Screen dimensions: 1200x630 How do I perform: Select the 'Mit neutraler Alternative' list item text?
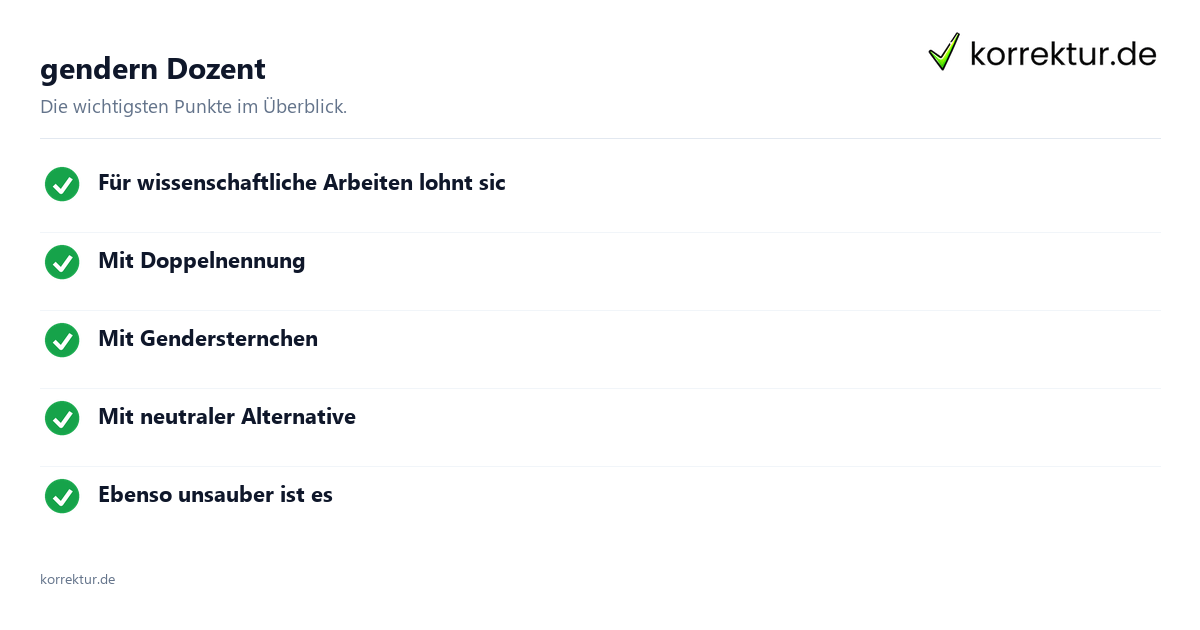coord(227,417)
